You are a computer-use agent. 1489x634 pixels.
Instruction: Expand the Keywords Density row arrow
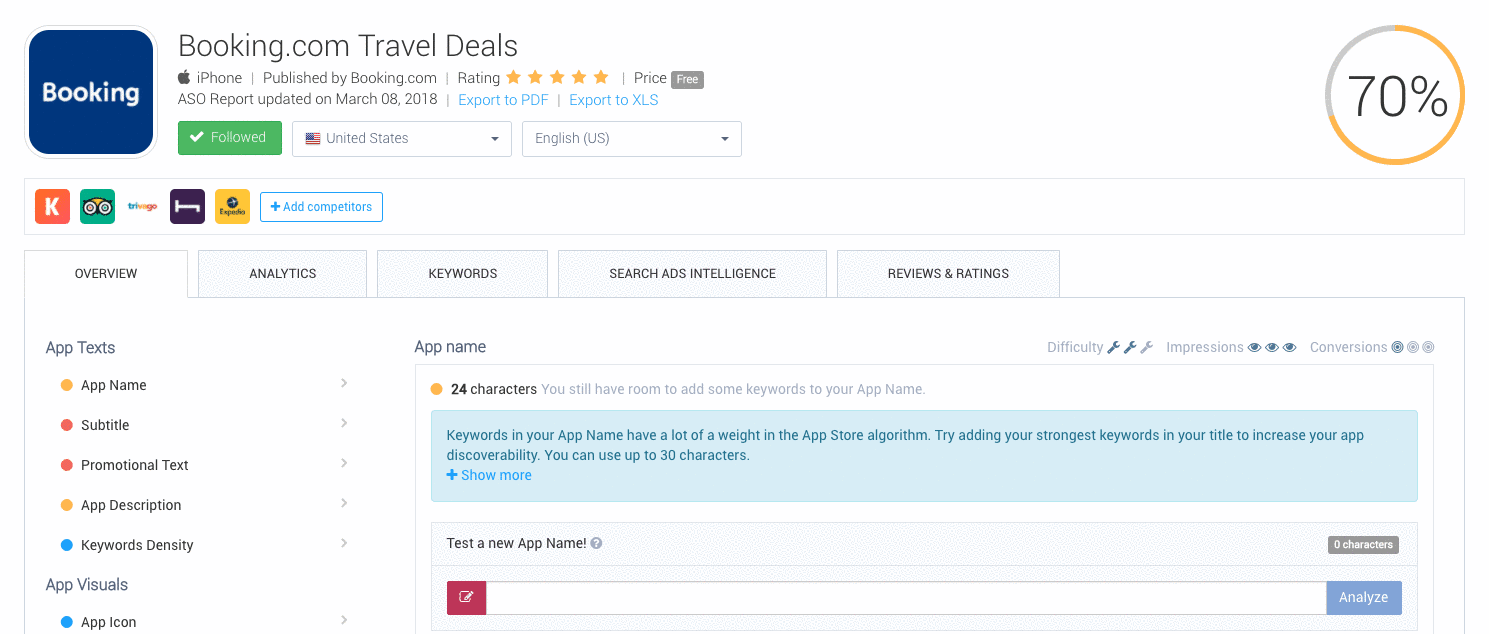point(344,544)
